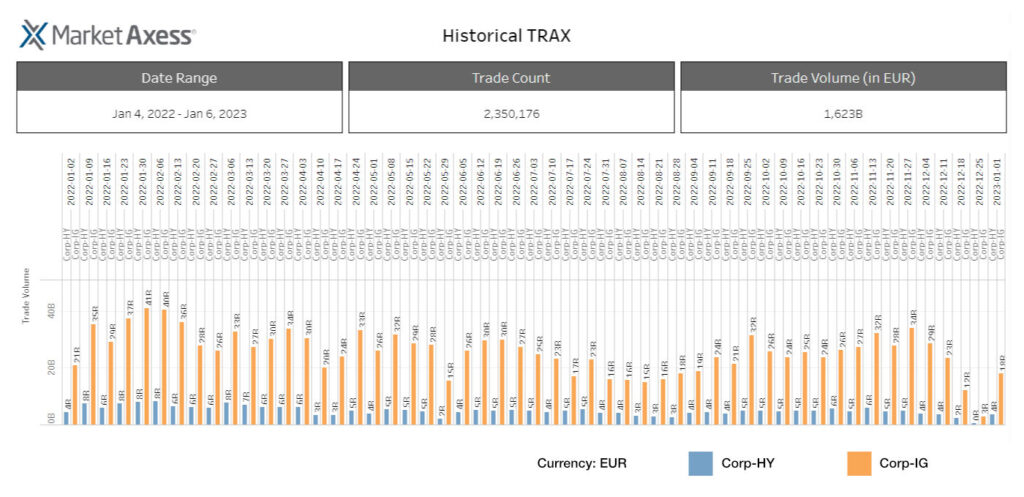Image resolution: width=1024 pixels, height=497 pixels.
Task: Click the Historical TRAX title
Action: 507,35
